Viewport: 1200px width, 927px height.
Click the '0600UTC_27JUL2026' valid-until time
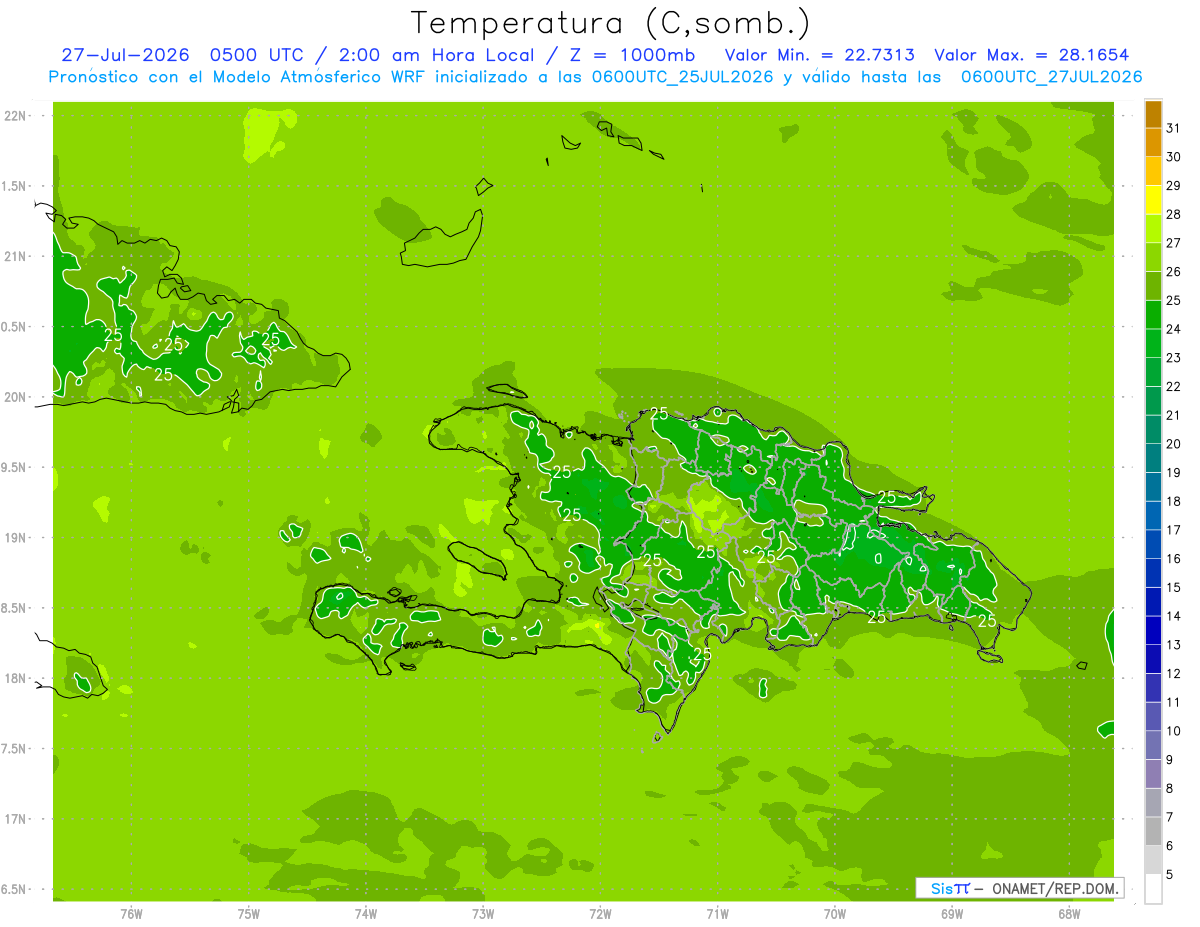click(x=1051, y=77)
